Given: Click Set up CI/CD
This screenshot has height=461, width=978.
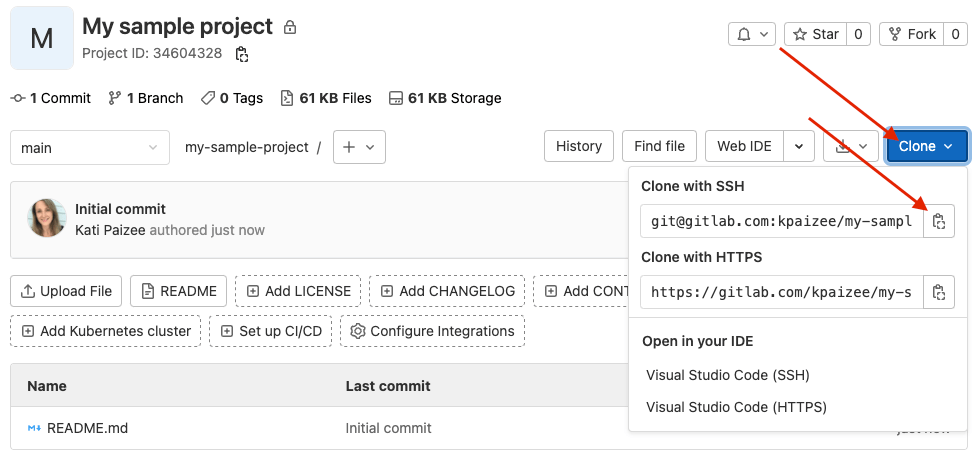Looking at the screenshot, I should tap(270, 331).
